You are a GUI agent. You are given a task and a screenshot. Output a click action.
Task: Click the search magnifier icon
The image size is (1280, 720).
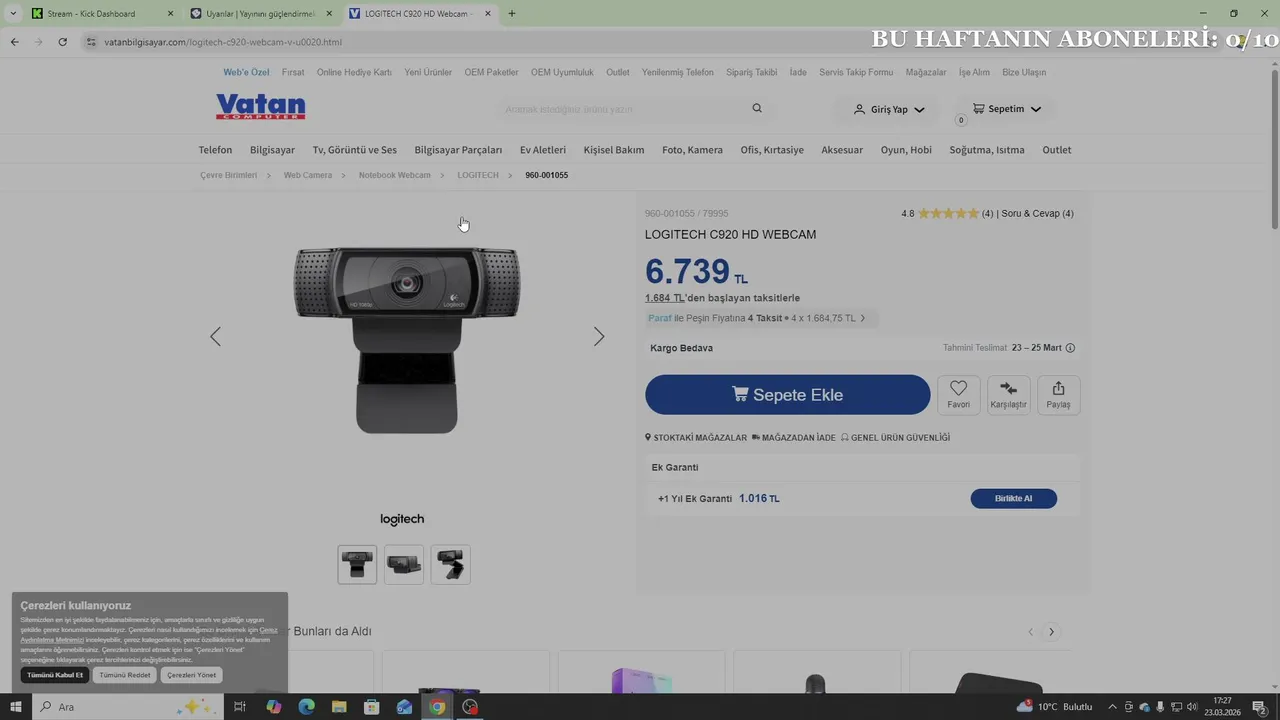757,108
